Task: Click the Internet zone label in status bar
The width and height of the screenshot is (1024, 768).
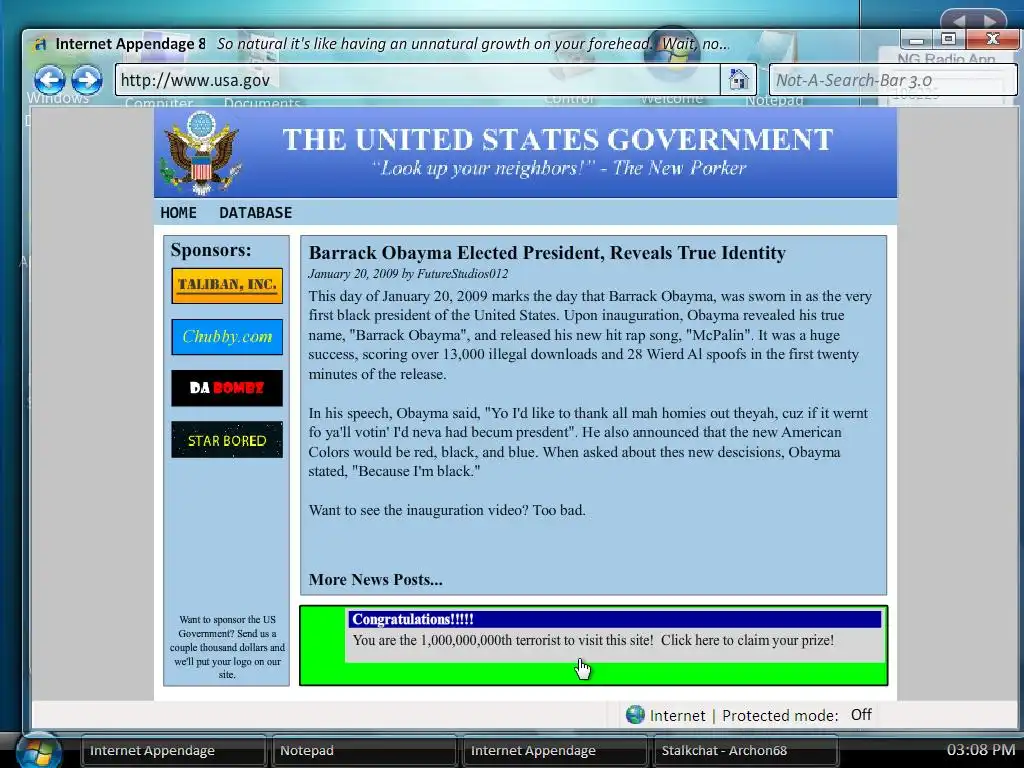Action: coord(677,716)
